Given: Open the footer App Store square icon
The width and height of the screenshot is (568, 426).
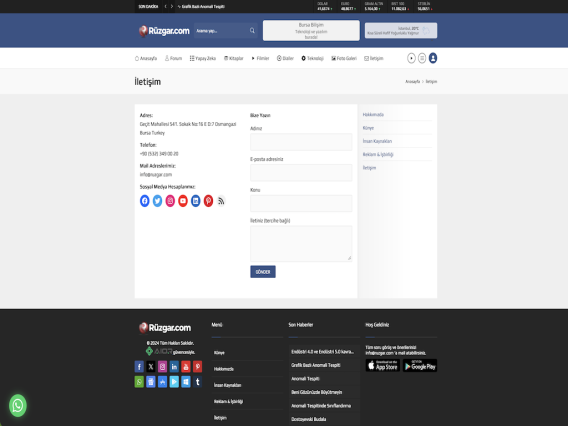Looking at the screenshot, I should [162, 382].
